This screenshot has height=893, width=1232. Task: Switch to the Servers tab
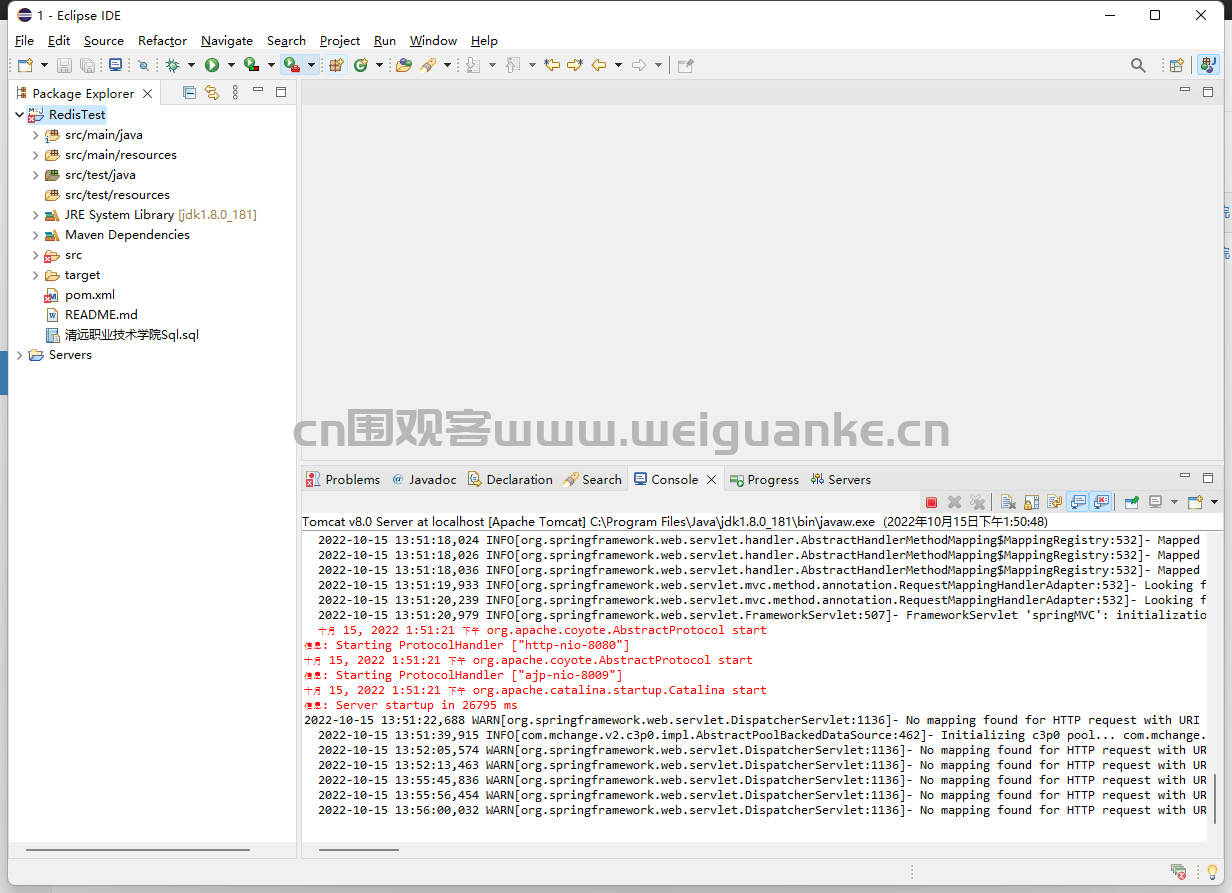point(841,479)
